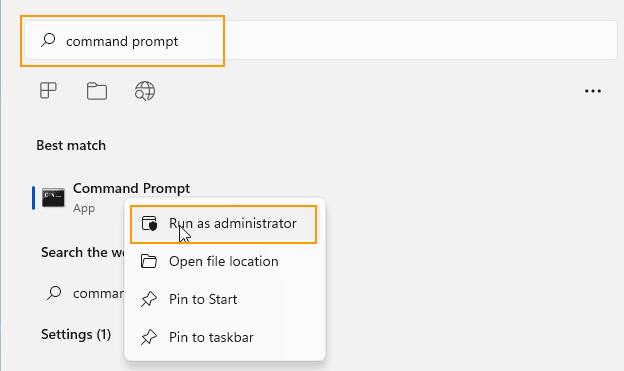Screen dimensions: 624x371
Task: Click the folder icon beside Open file location
Action: point(149,262)
